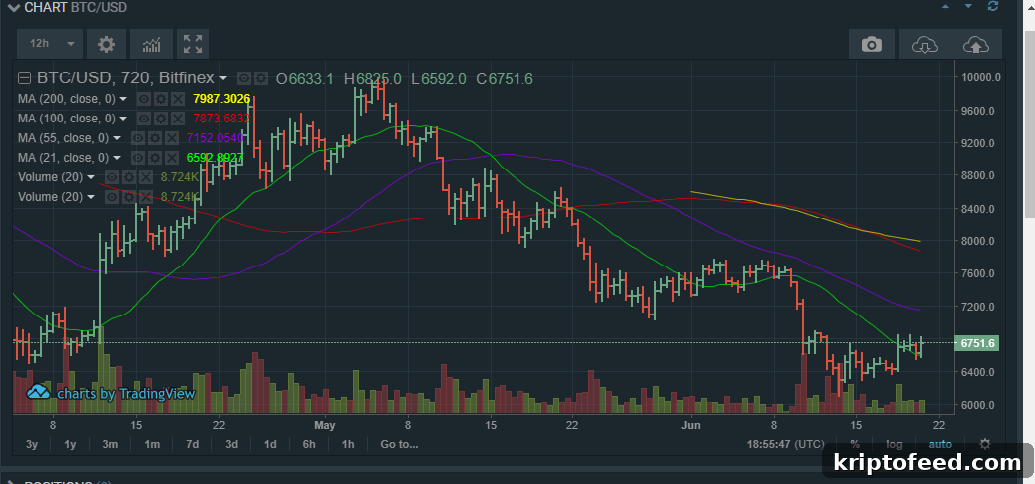Remove MA (100, close, 0) indicator
Screen dimensions: 1035x484
[x=177, y=119]
